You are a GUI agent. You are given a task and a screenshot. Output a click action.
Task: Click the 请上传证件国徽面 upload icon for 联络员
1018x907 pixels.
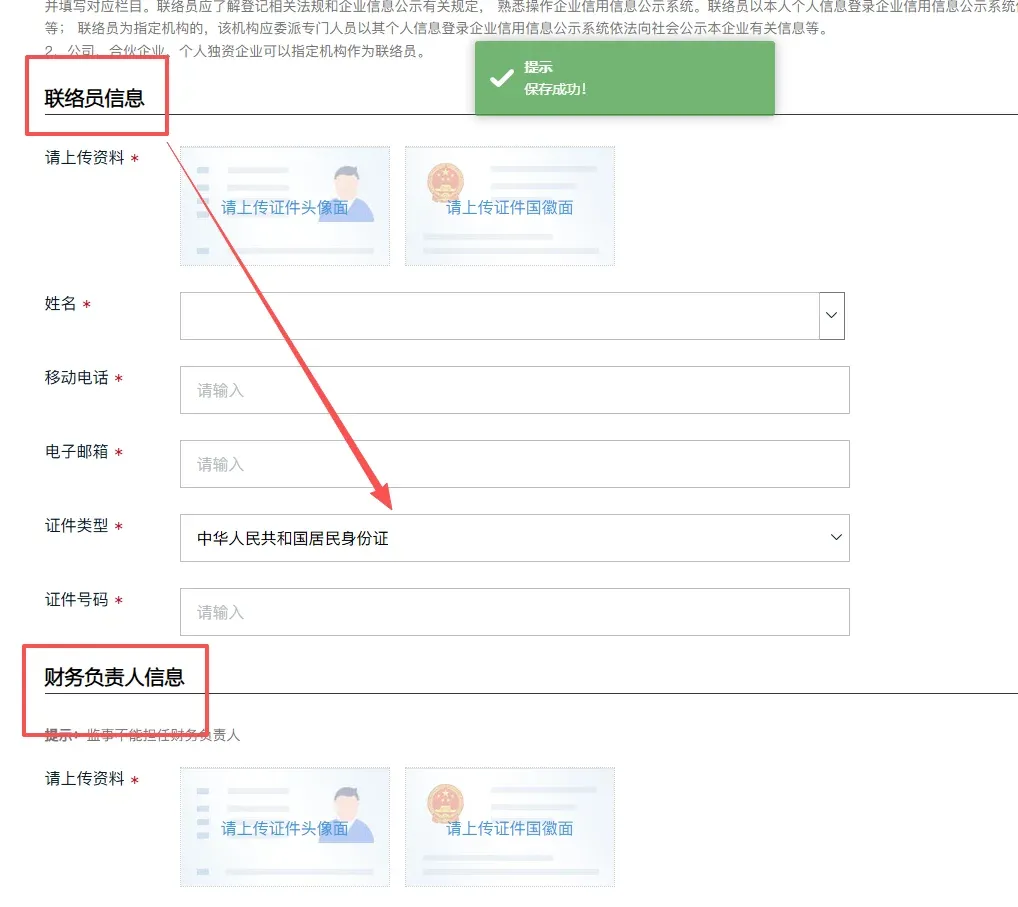(510, 205)
